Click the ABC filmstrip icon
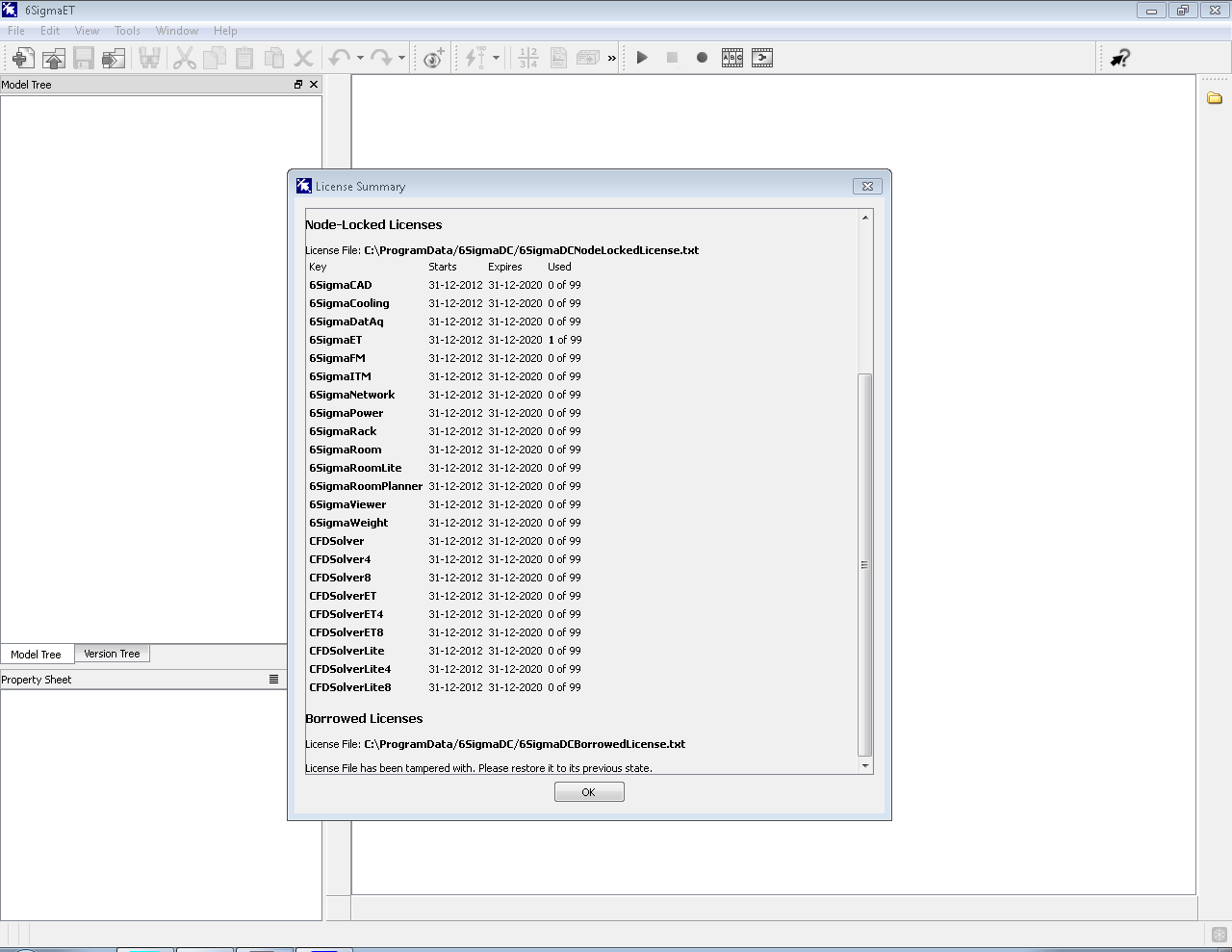 732,58
